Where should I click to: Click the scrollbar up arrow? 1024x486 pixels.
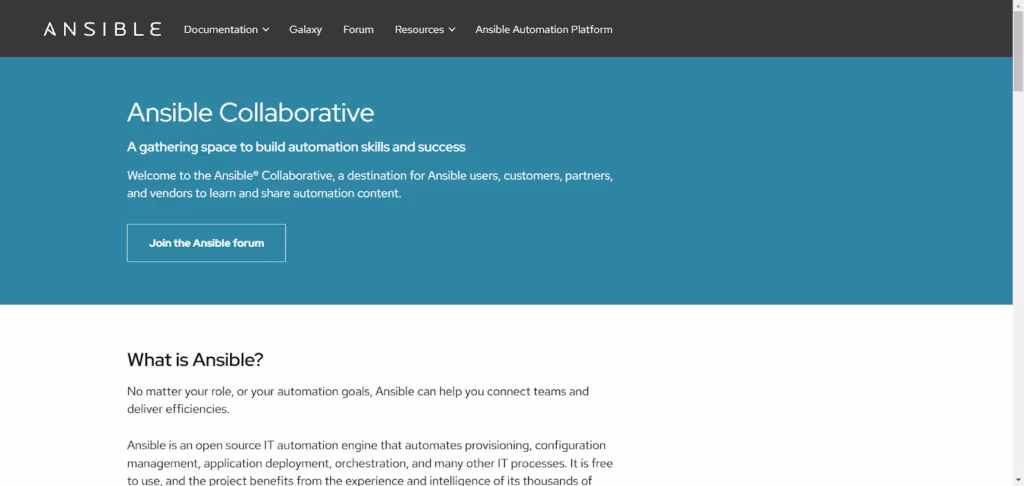pos(1017,5)
